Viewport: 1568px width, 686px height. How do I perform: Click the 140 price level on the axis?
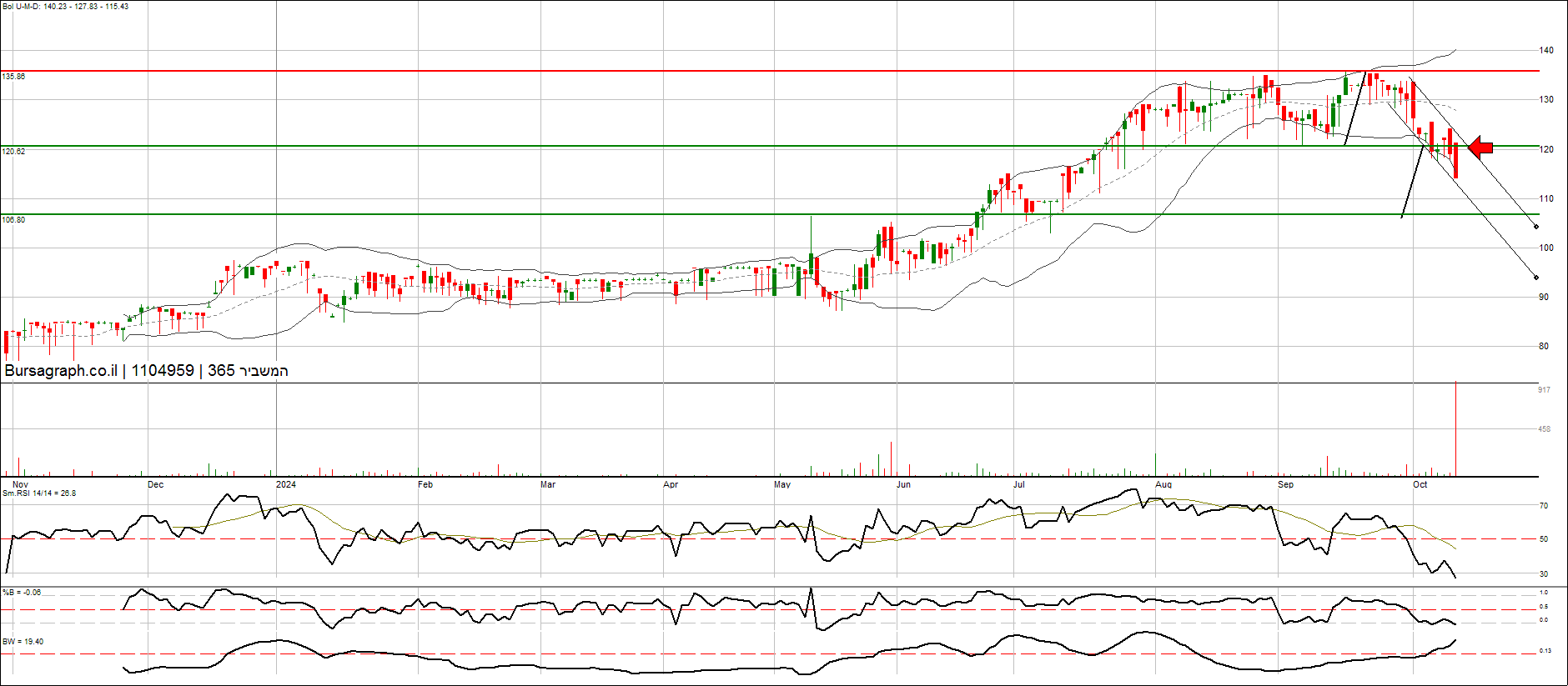click(x=1546, y=50)
